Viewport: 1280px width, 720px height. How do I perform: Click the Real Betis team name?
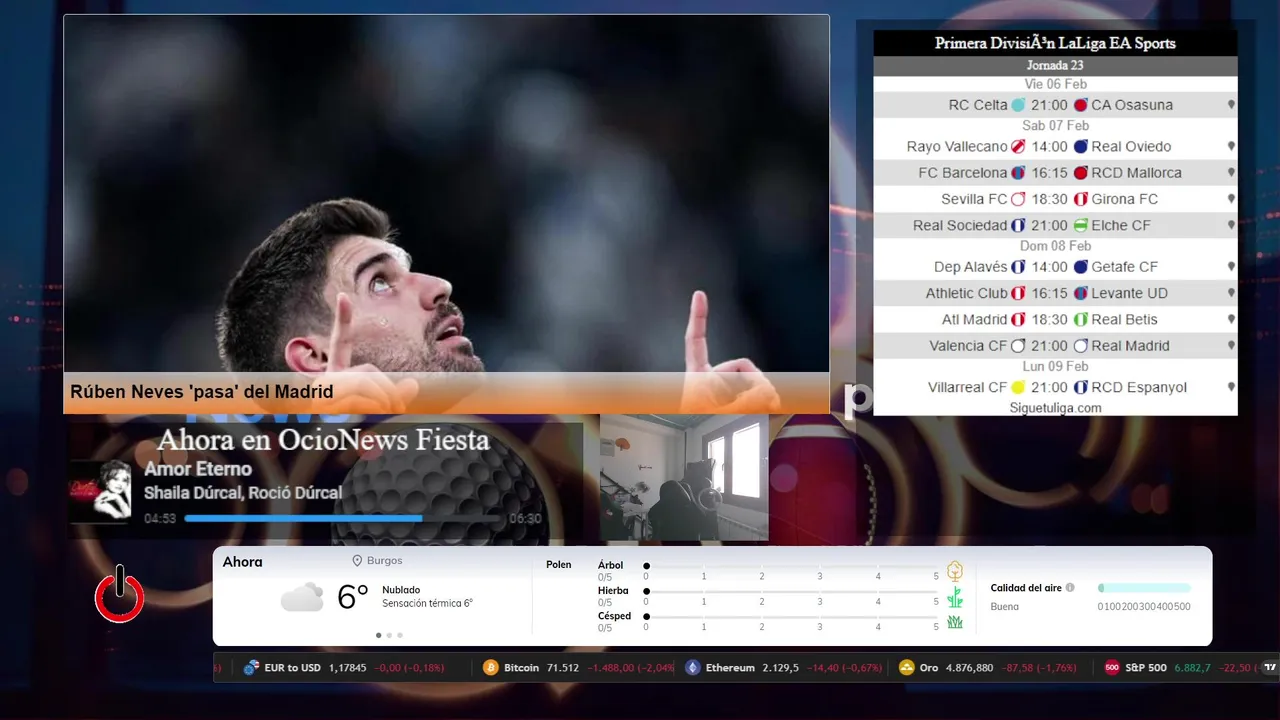[x=1124, y=319]
